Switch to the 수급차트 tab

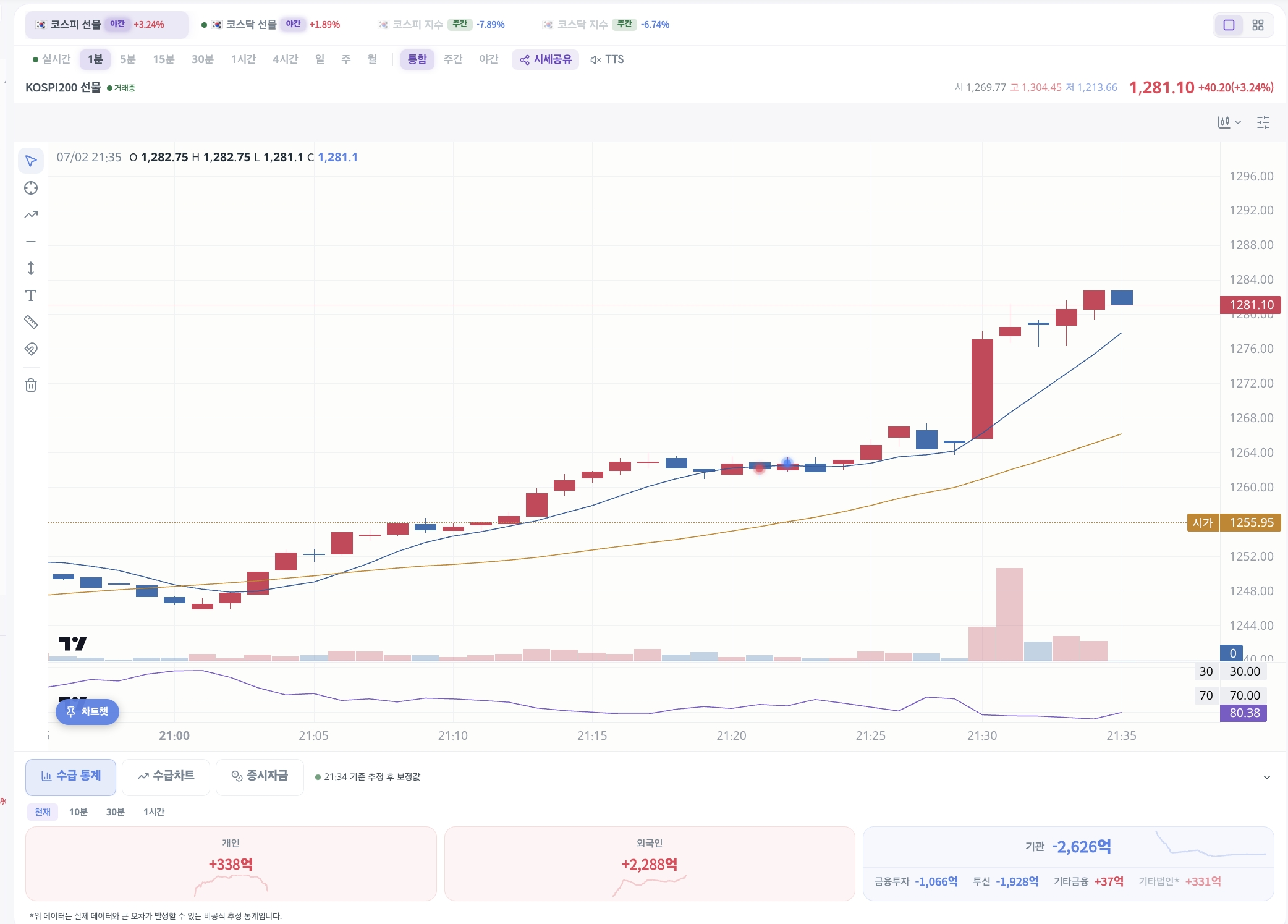click(x=166, y=776)
